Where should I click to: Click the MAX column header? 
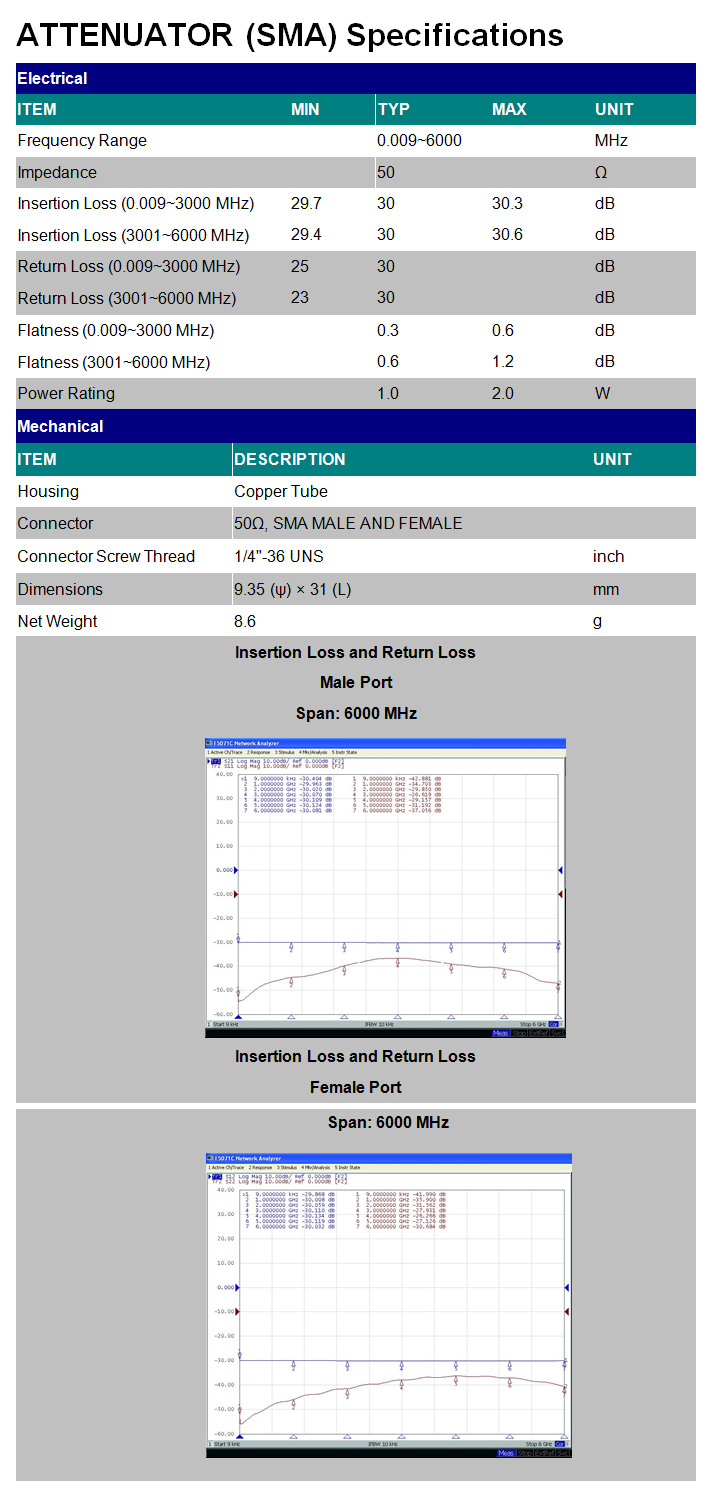tap(509, 109)
